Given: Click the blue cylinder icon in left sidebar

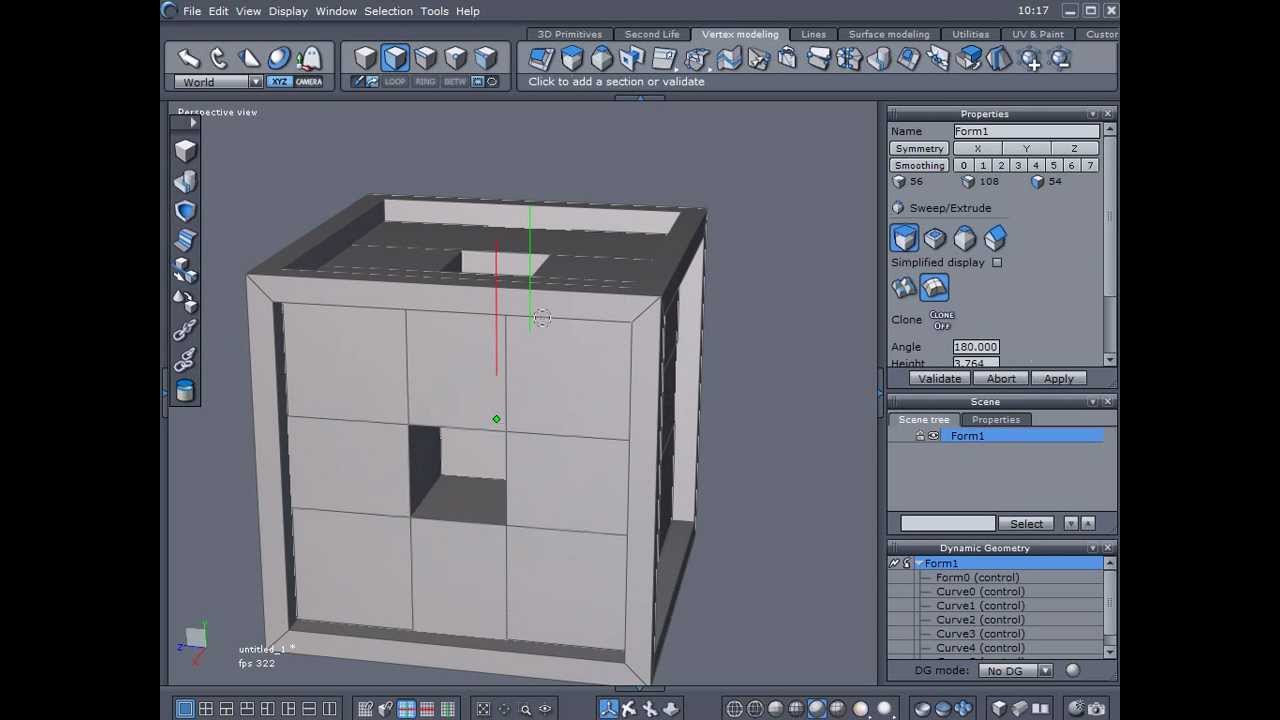Looking at the screenshot, I should click(185, 391).
